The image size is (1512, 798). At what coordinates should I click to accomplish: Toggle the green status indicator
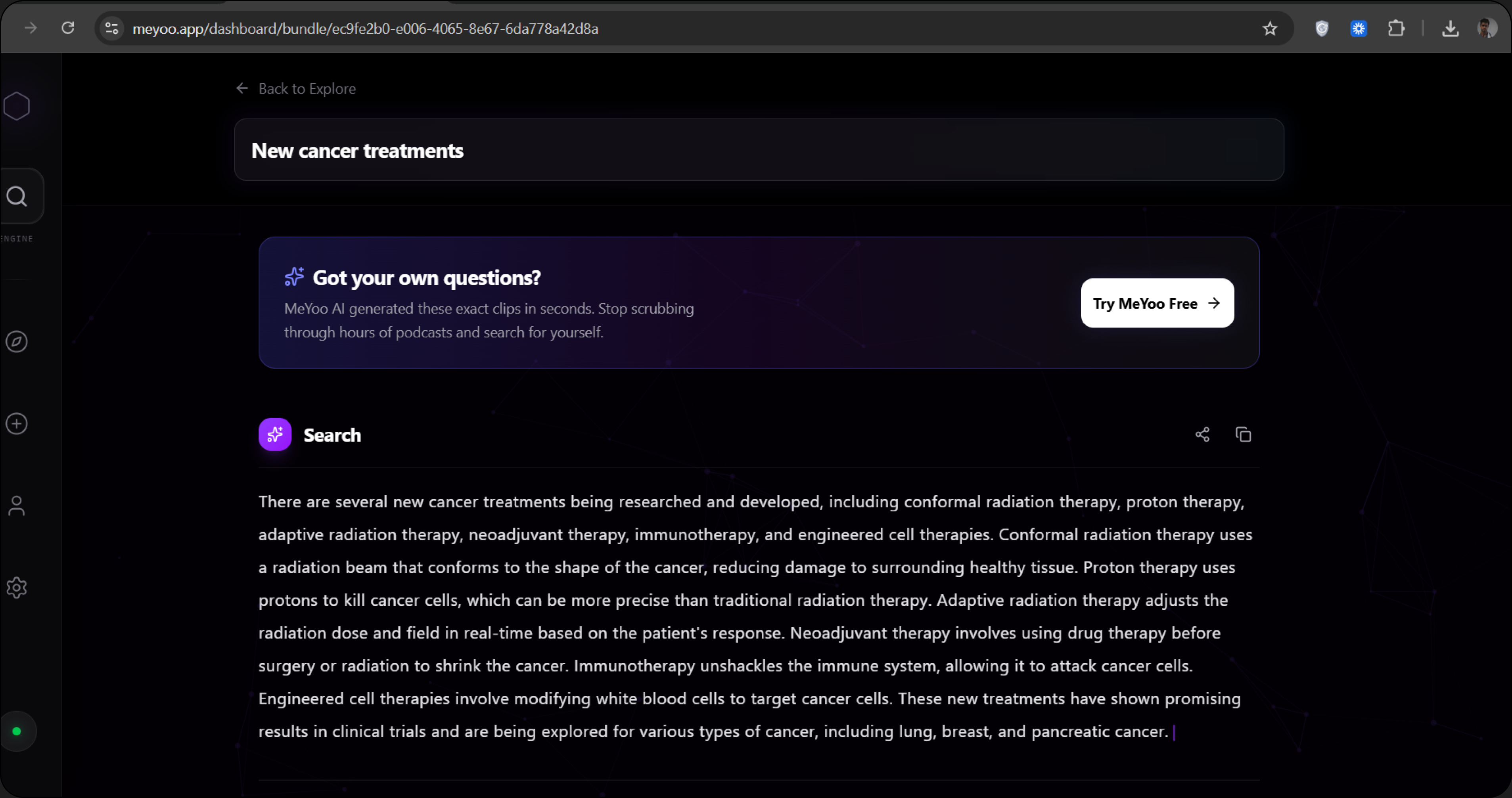17,731
